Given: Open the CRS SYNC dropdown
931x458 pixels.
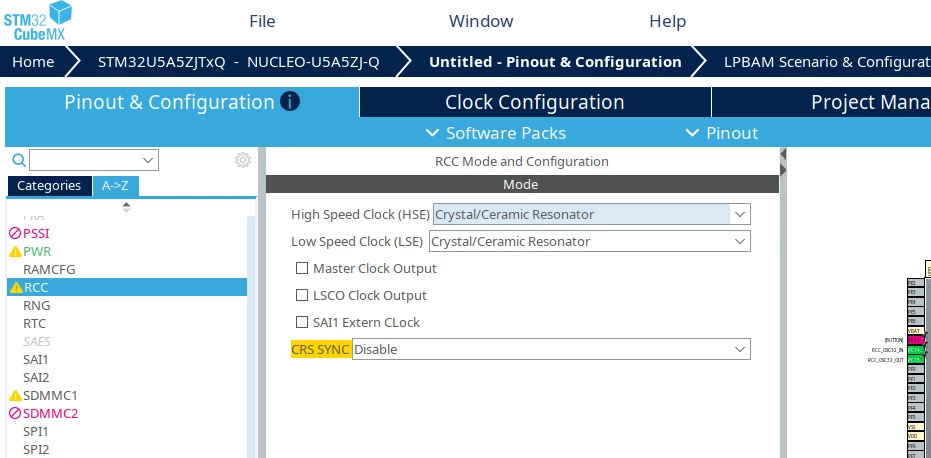Looking at the screenshot, I should pos(551,349).
